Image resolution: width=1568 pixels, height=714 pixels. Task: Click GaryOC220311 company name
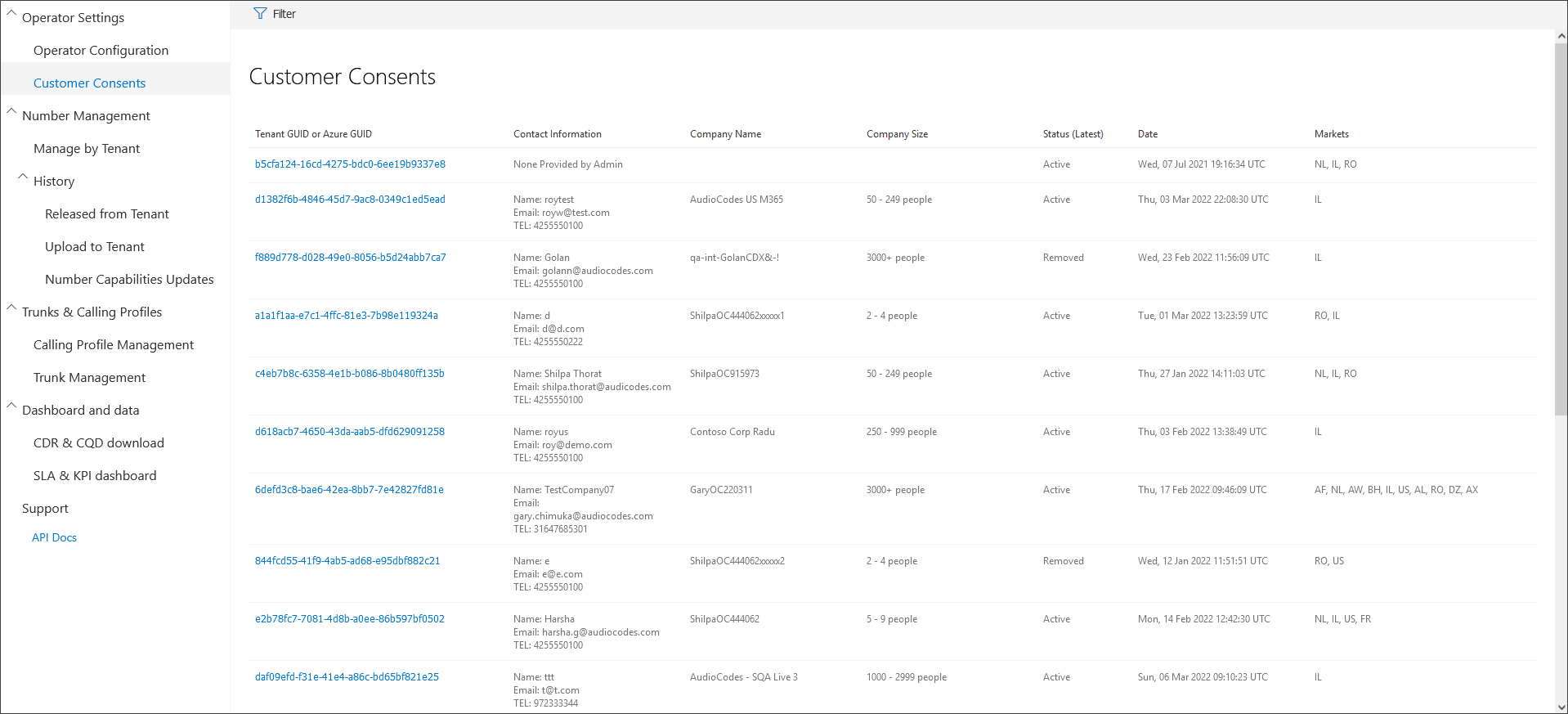pos(721,490)
